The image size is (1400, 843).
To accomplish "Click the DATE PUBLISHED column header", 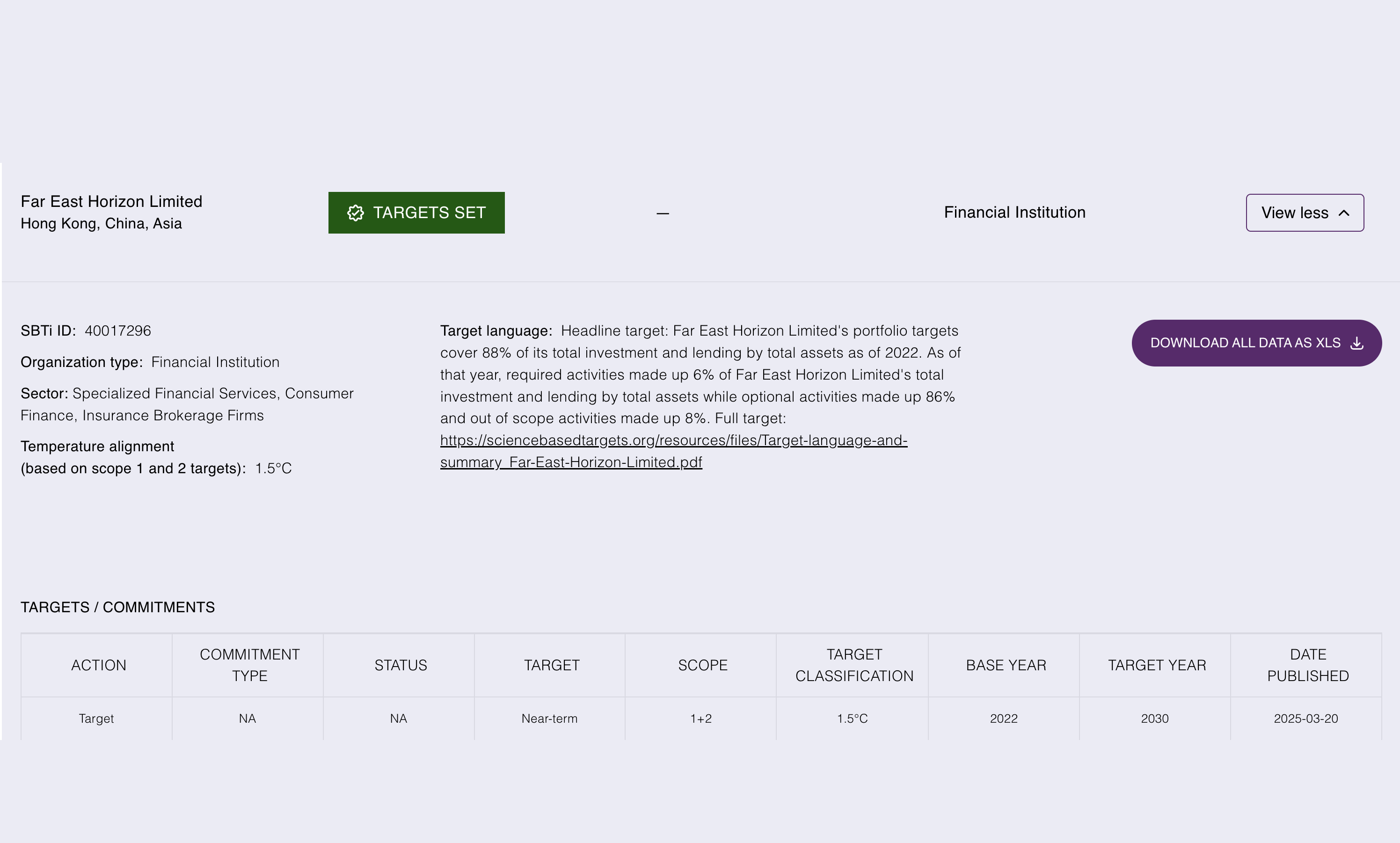I will (1307, 665).
